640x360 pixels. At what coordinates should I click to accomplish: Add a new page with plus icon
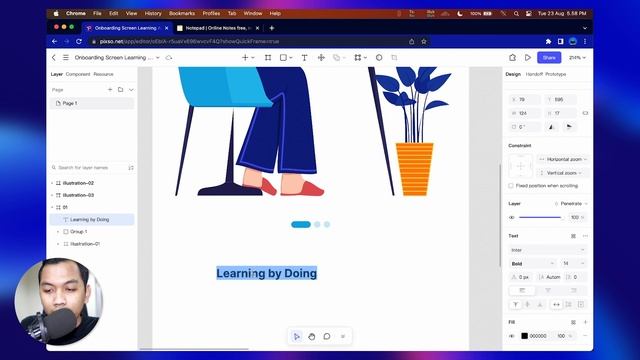[x=110, y=89]
